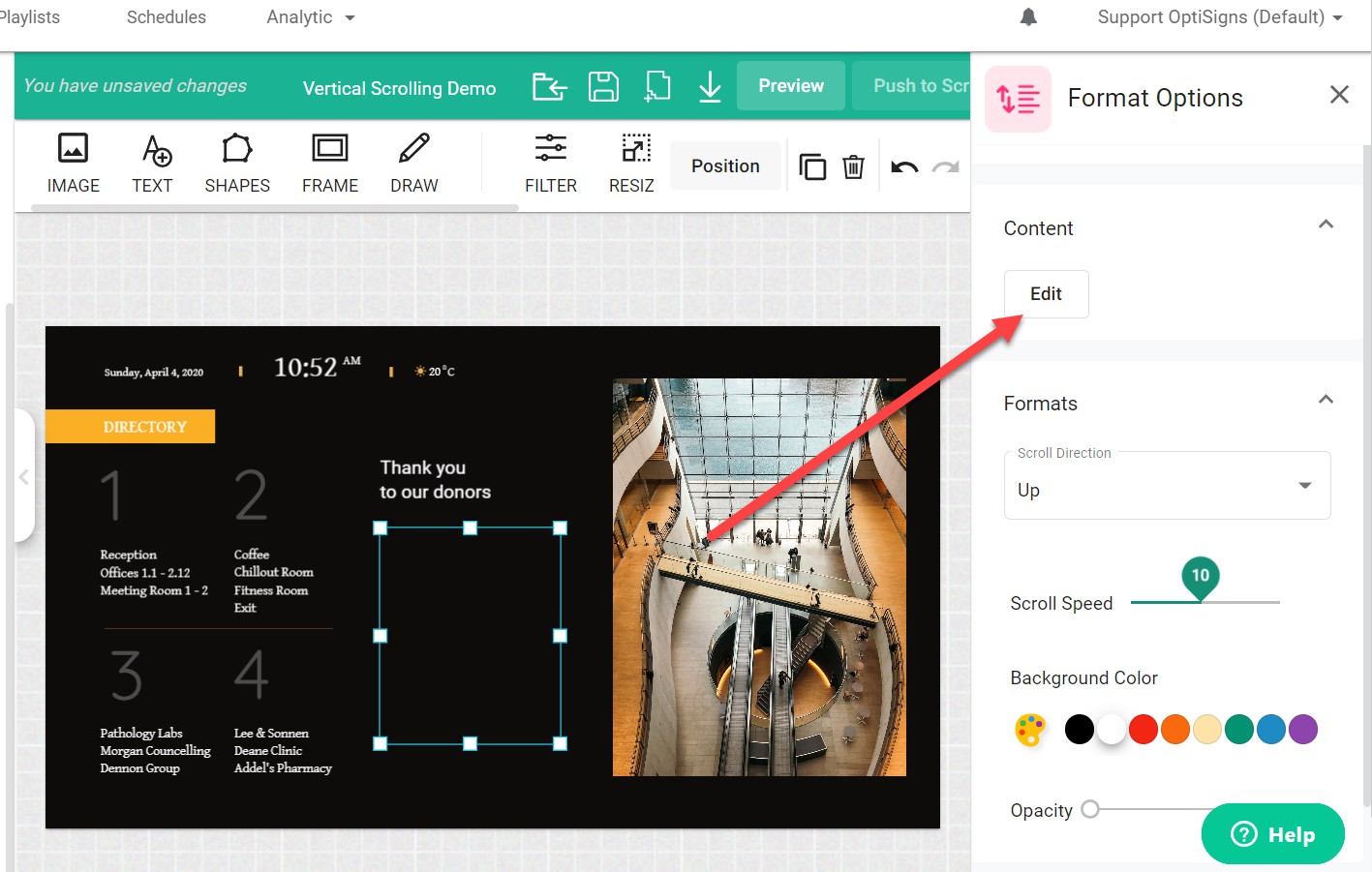The height and width of the screenshot is (872, 1372).
Task: Open the Scroll Direction dropdown
Action: click(1167, 488)
